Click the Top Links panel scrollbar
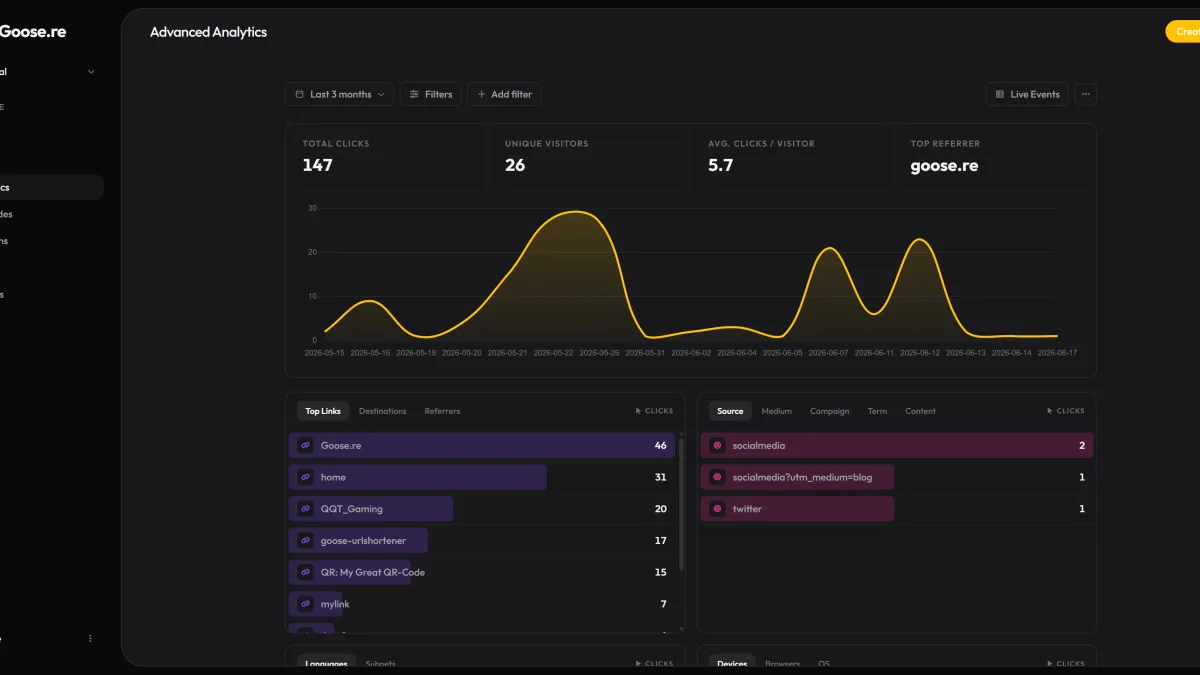 682,503
